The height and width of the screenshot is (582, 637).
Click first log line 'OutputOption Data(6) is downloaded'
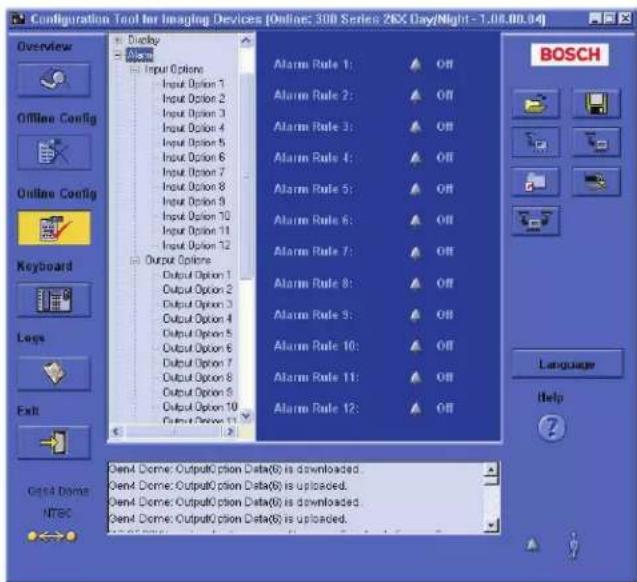tap(234, 469)
